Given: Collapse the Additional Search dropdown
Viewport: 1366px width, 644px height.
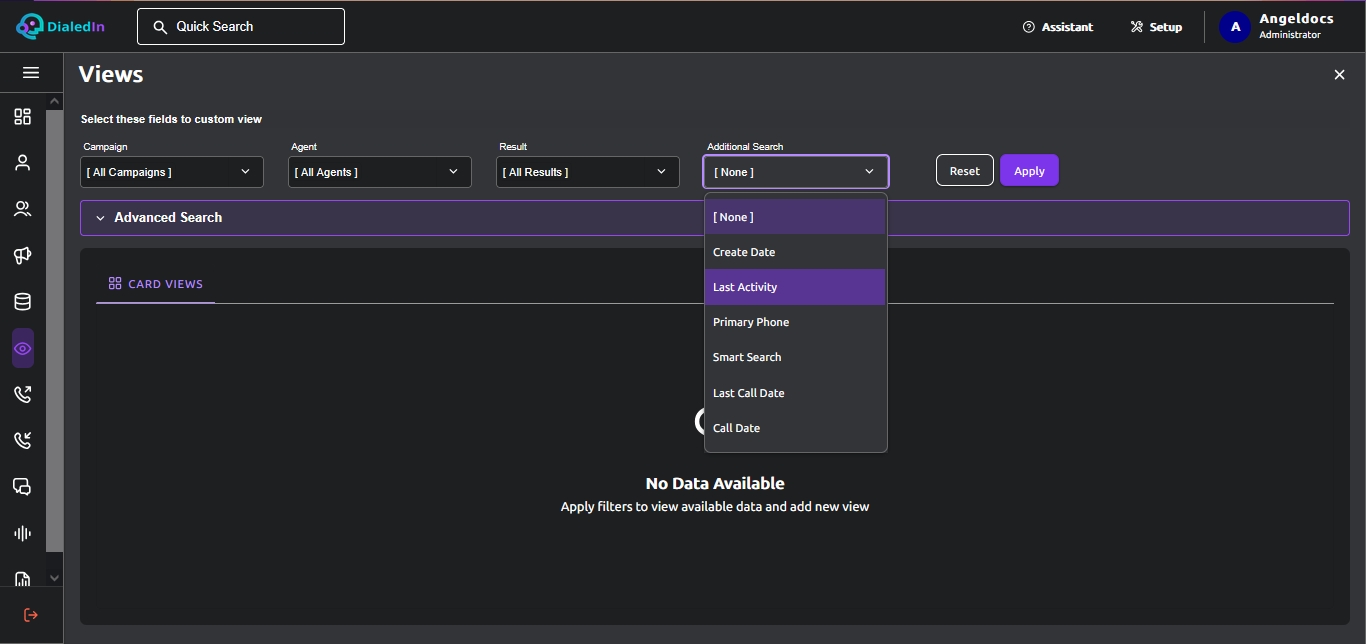Looking at the screenshot, I should coord(796,172).
